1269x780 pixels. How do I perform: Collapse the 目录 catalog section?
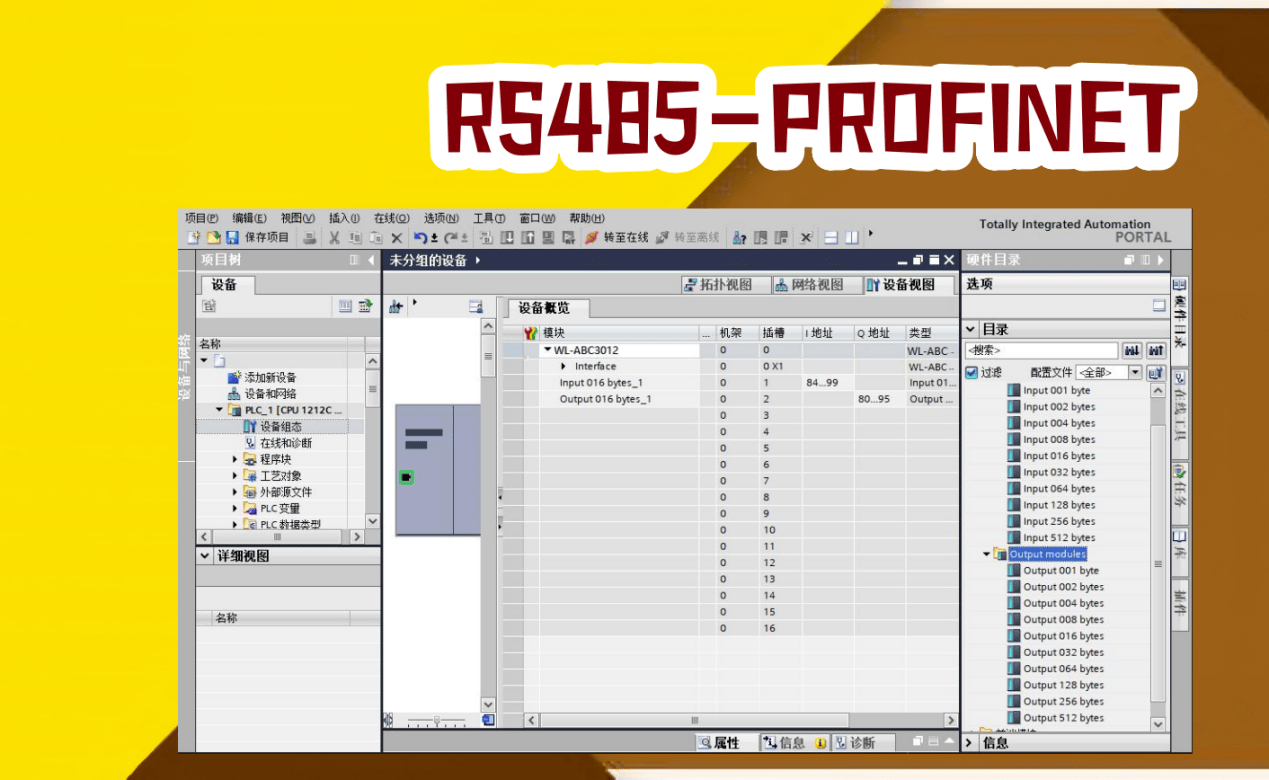point(970,329)
